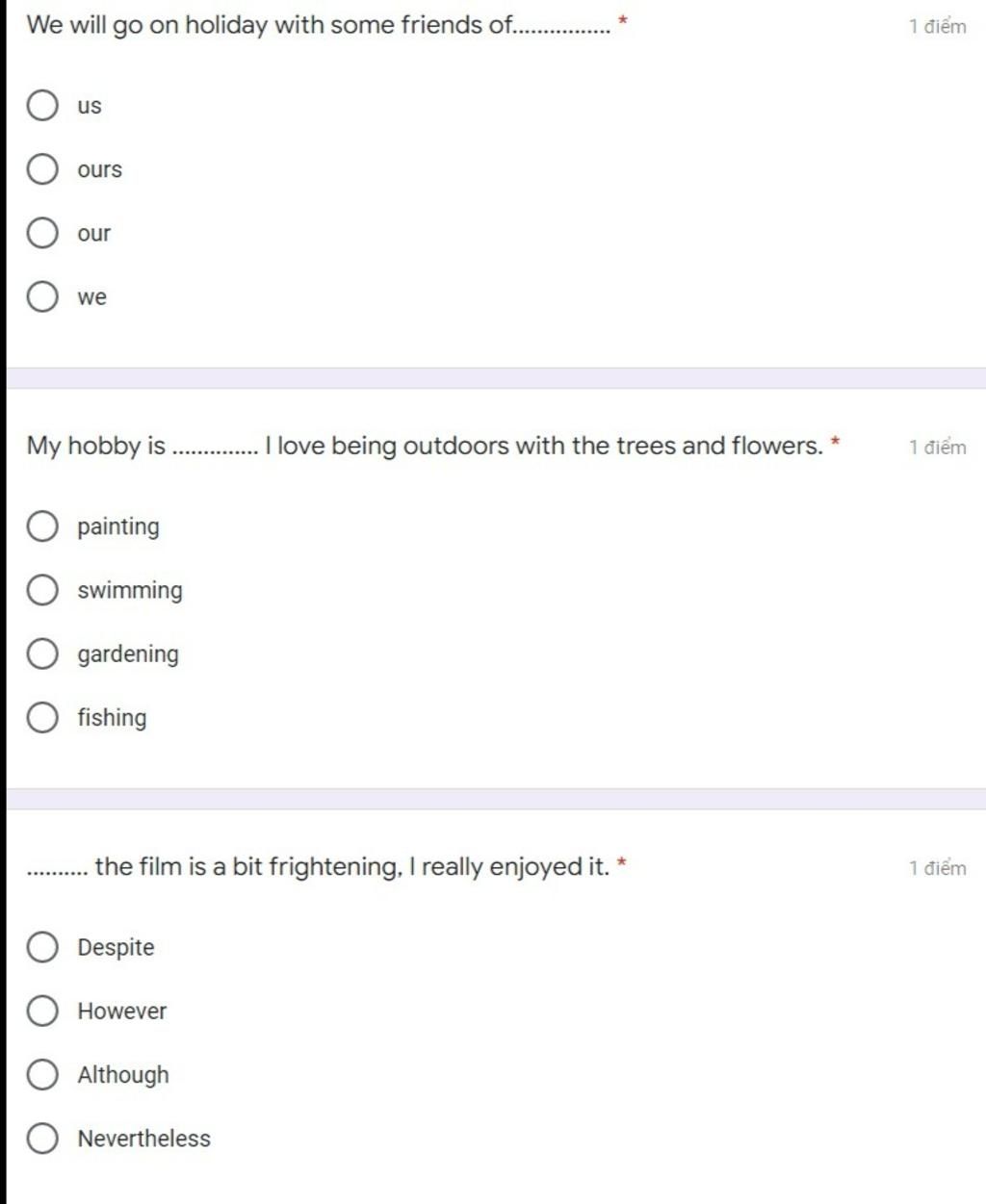Select the 'fishing' radio button

tap(42, 718)
